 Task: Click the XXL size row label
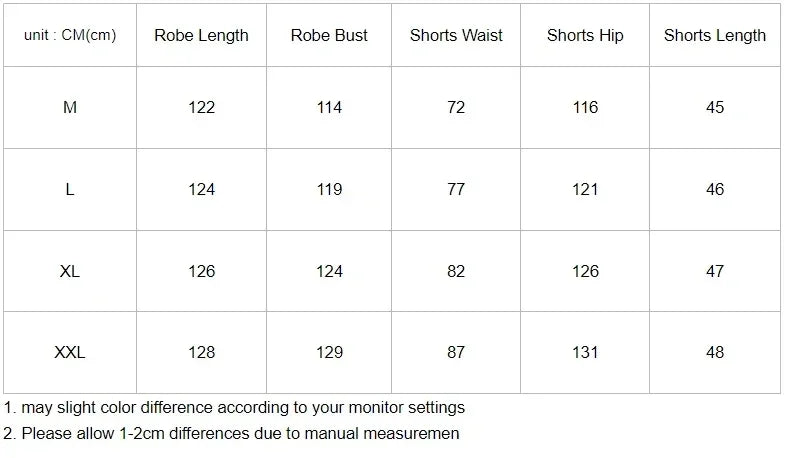point(70,352)
